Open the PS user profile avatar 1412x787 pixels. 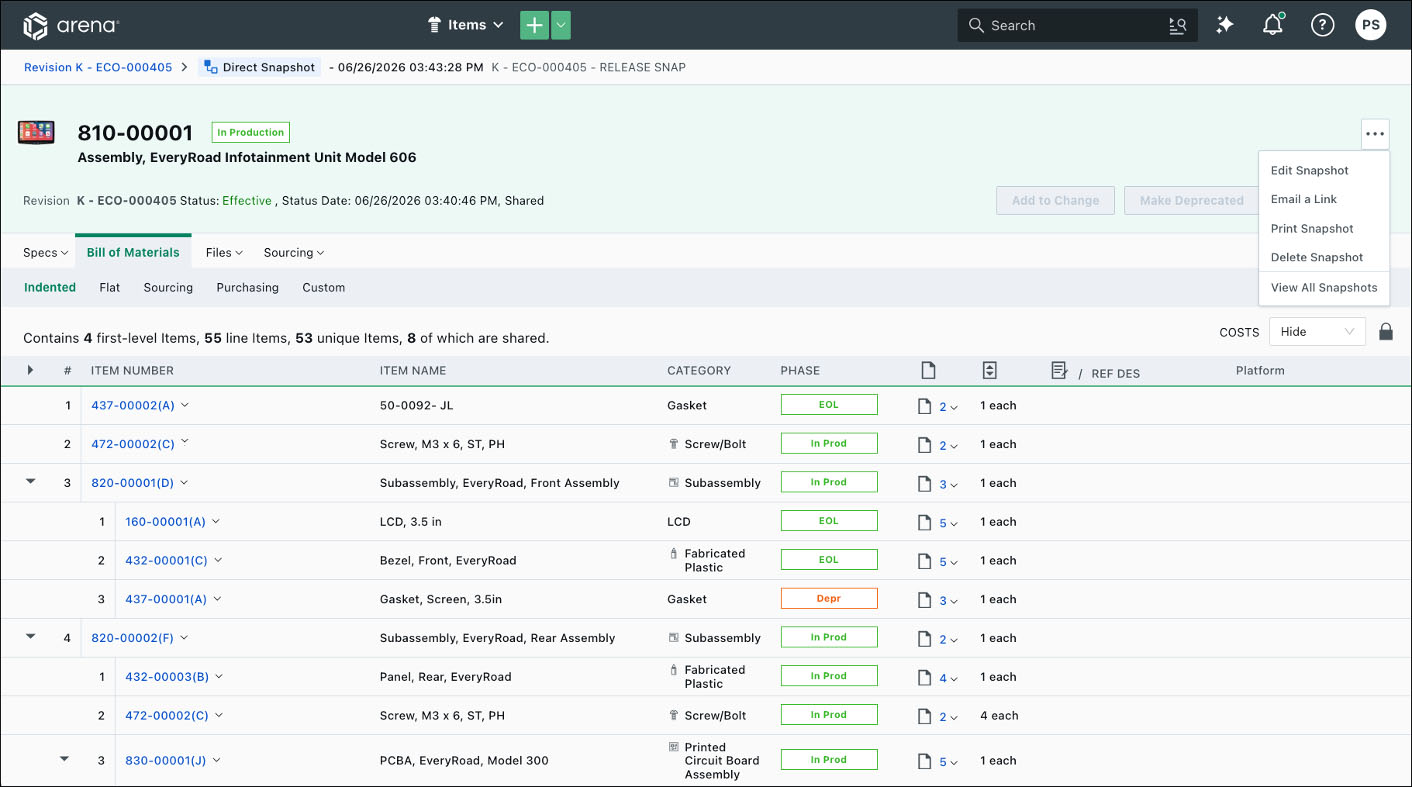1371,25
